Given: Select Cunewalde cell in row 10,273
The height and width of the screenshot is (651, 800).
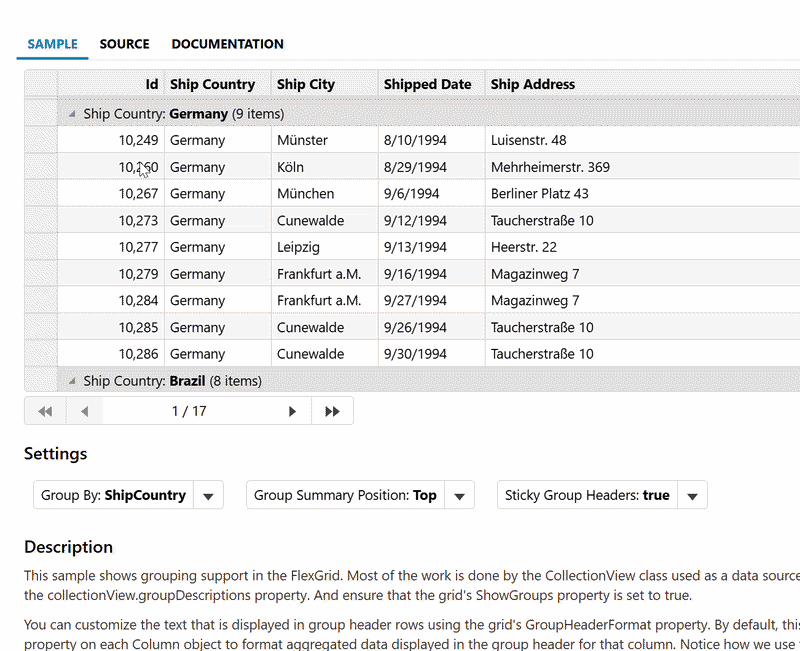Looking at the screenshot, I should pyautogui.click(x=325, y=220).
